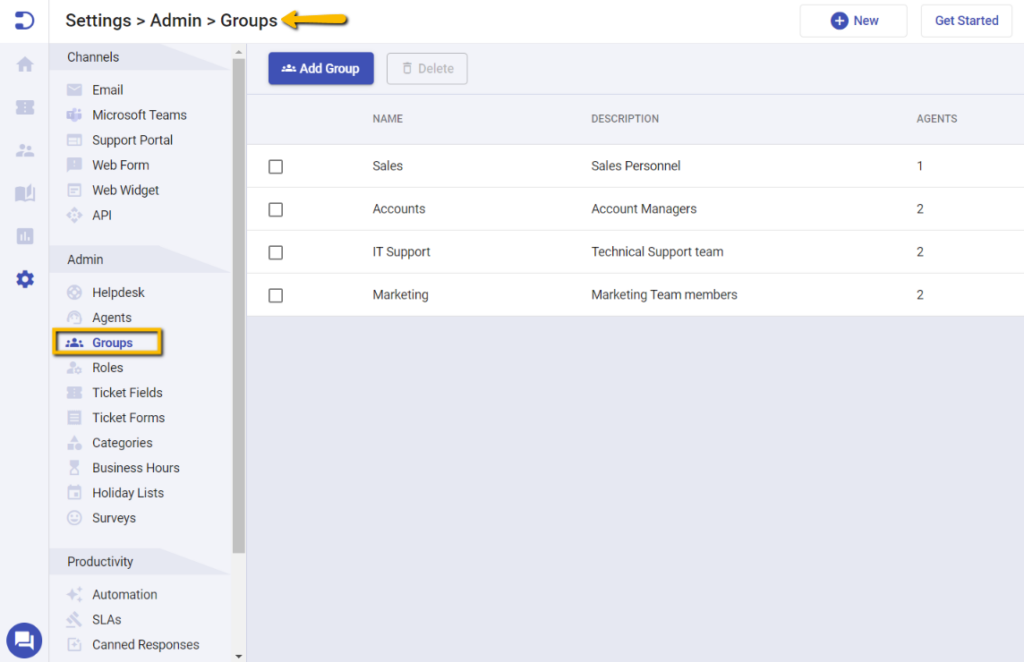1024x662 pixels.
Task: Open the Email channel settings
Action: 108,90
